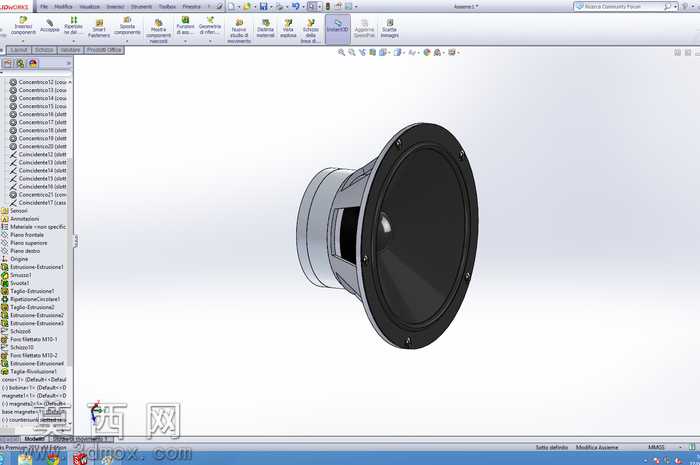Image resolution: width=700 pixels, height=465 pixels.
Task: Switch to the Valutare tab
Action: coord(71,50)
